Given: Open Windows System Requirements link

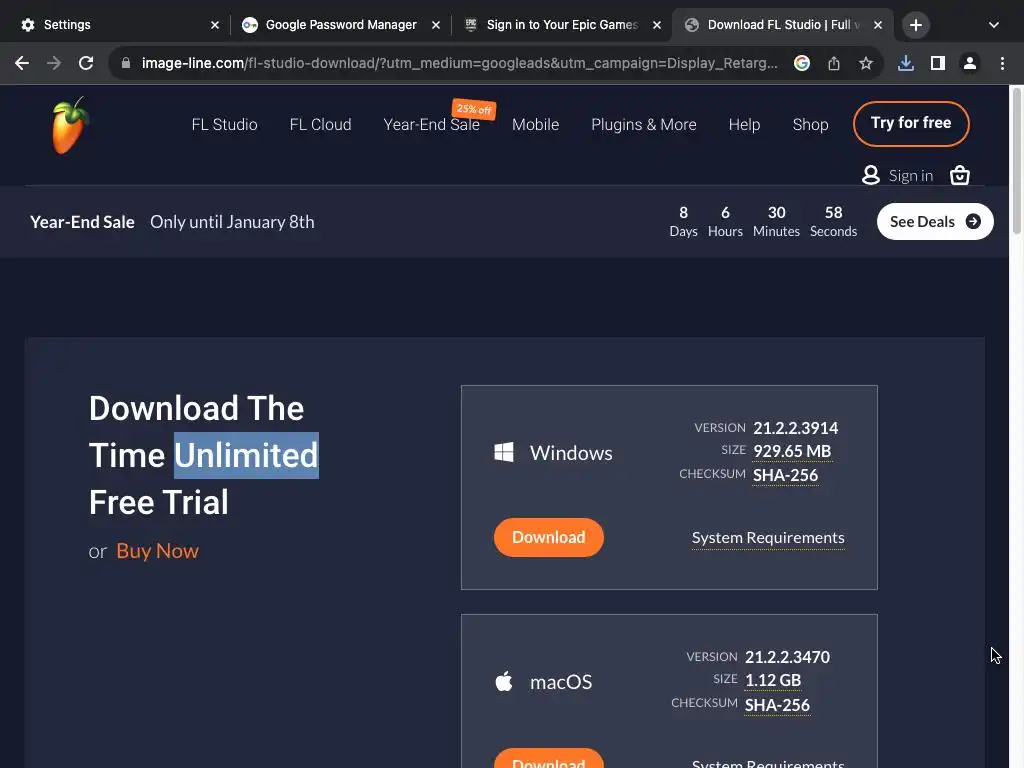Looking at the screenshot, I should tap(768, 537).
